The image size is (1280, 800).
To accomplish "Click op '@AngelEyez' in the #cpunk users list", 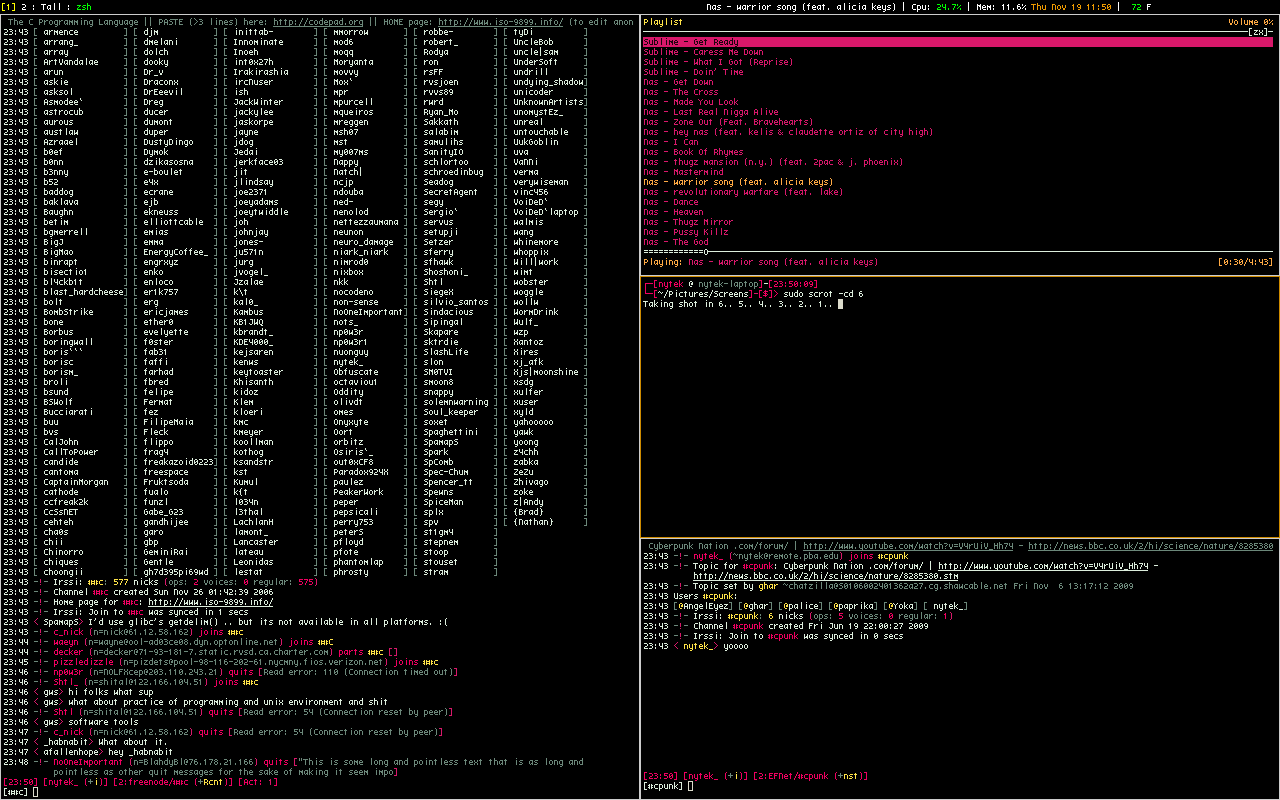I will pyautogui.click(x=703, y=606).
